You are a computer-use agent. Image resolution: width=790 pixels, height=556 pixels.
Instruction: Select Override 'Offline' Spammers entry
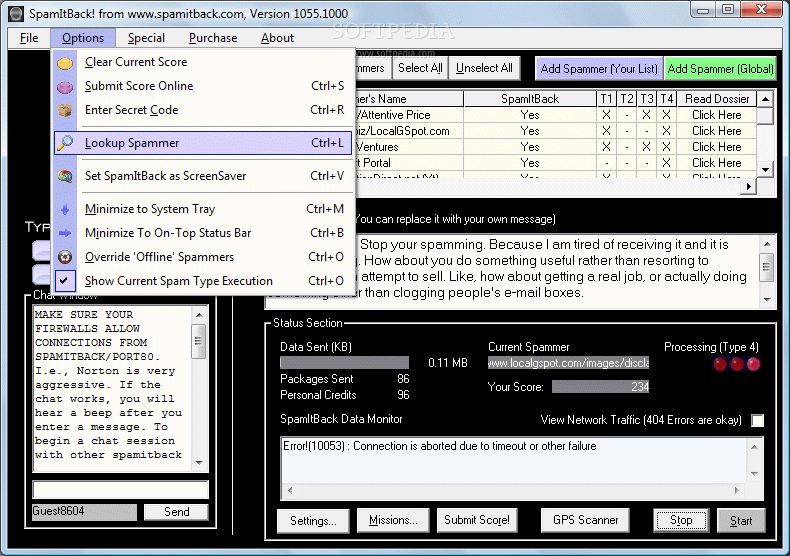coord(204,257)
